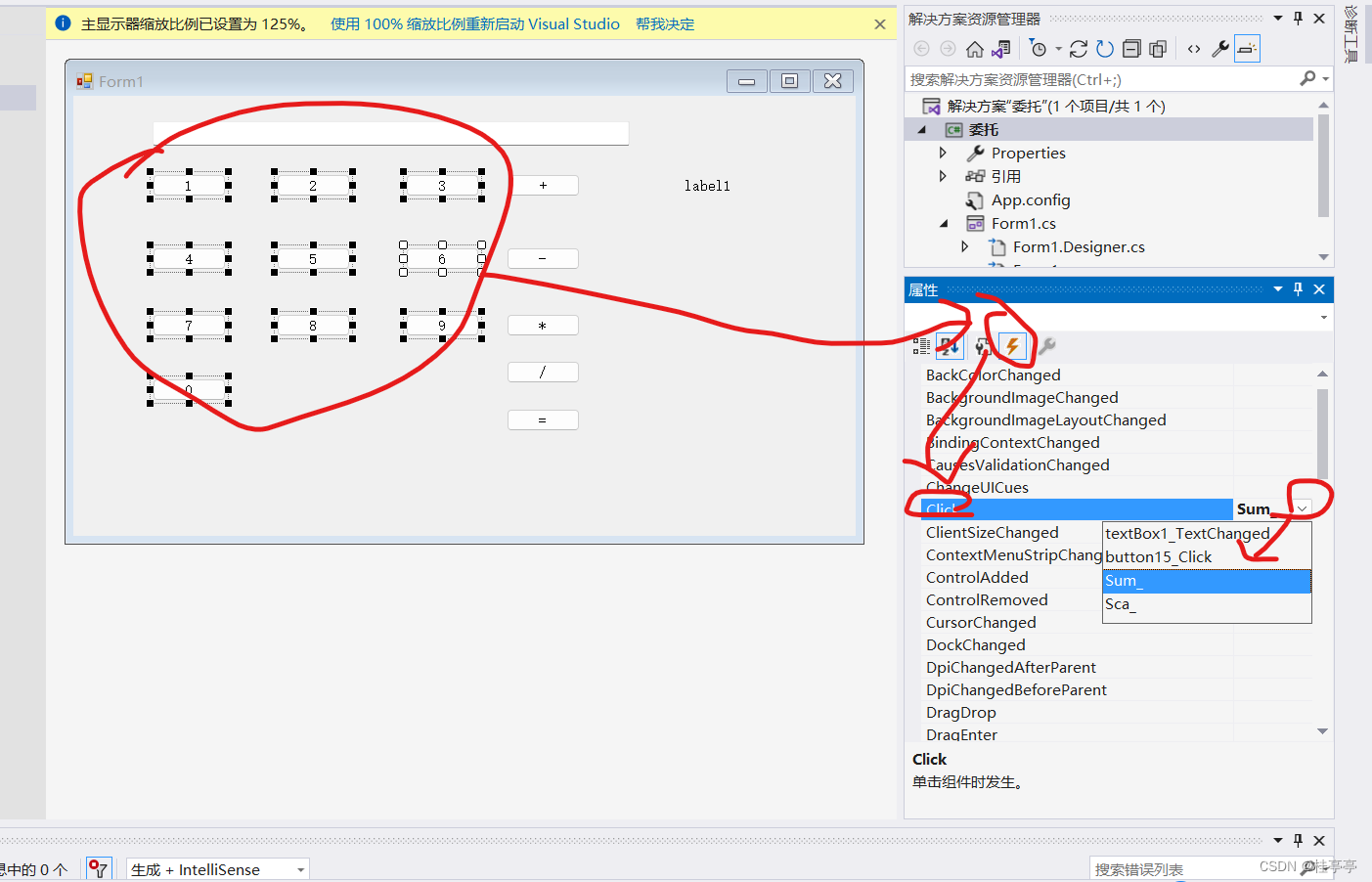
Task: Click the 帮我决定 link
Action: point(665,23)
